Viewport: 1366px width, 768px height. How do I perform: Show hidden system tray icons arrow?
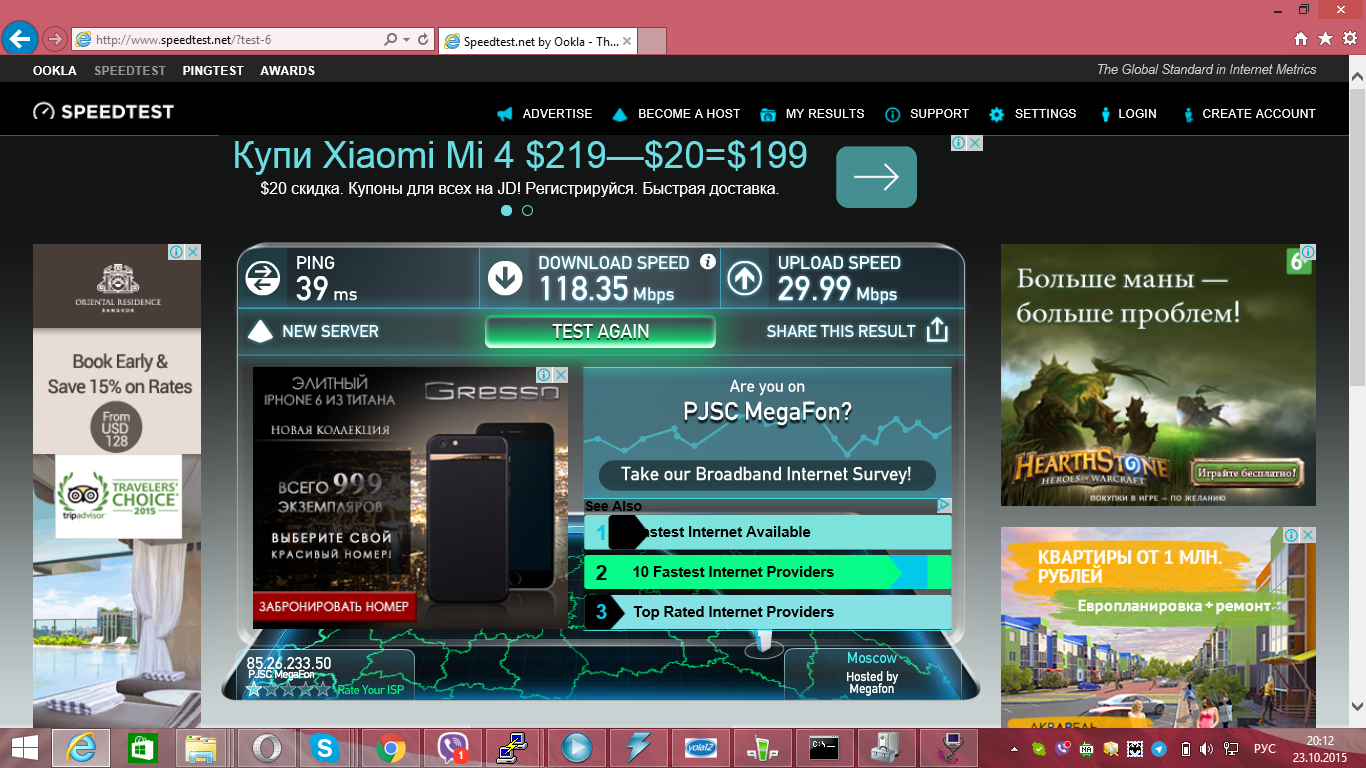coord(1016,748)
